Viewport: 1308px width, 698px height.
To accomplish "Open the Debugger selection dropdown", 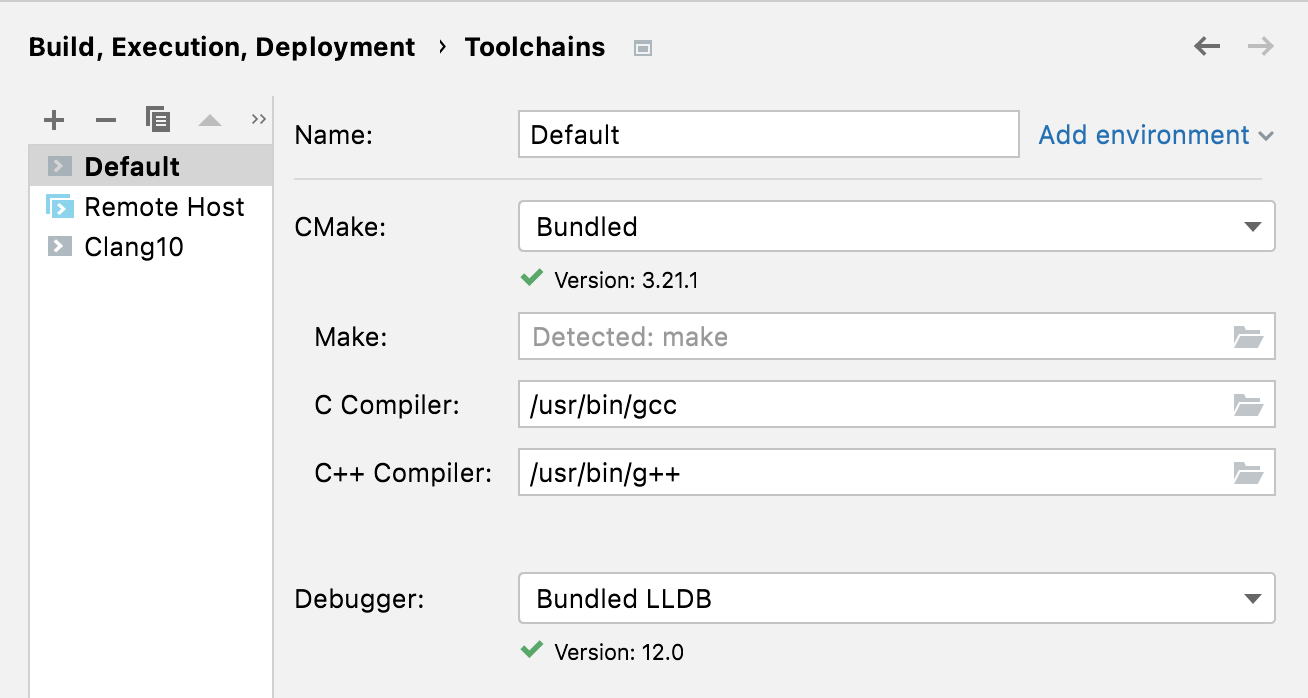I will click(x=1255, y=599).
